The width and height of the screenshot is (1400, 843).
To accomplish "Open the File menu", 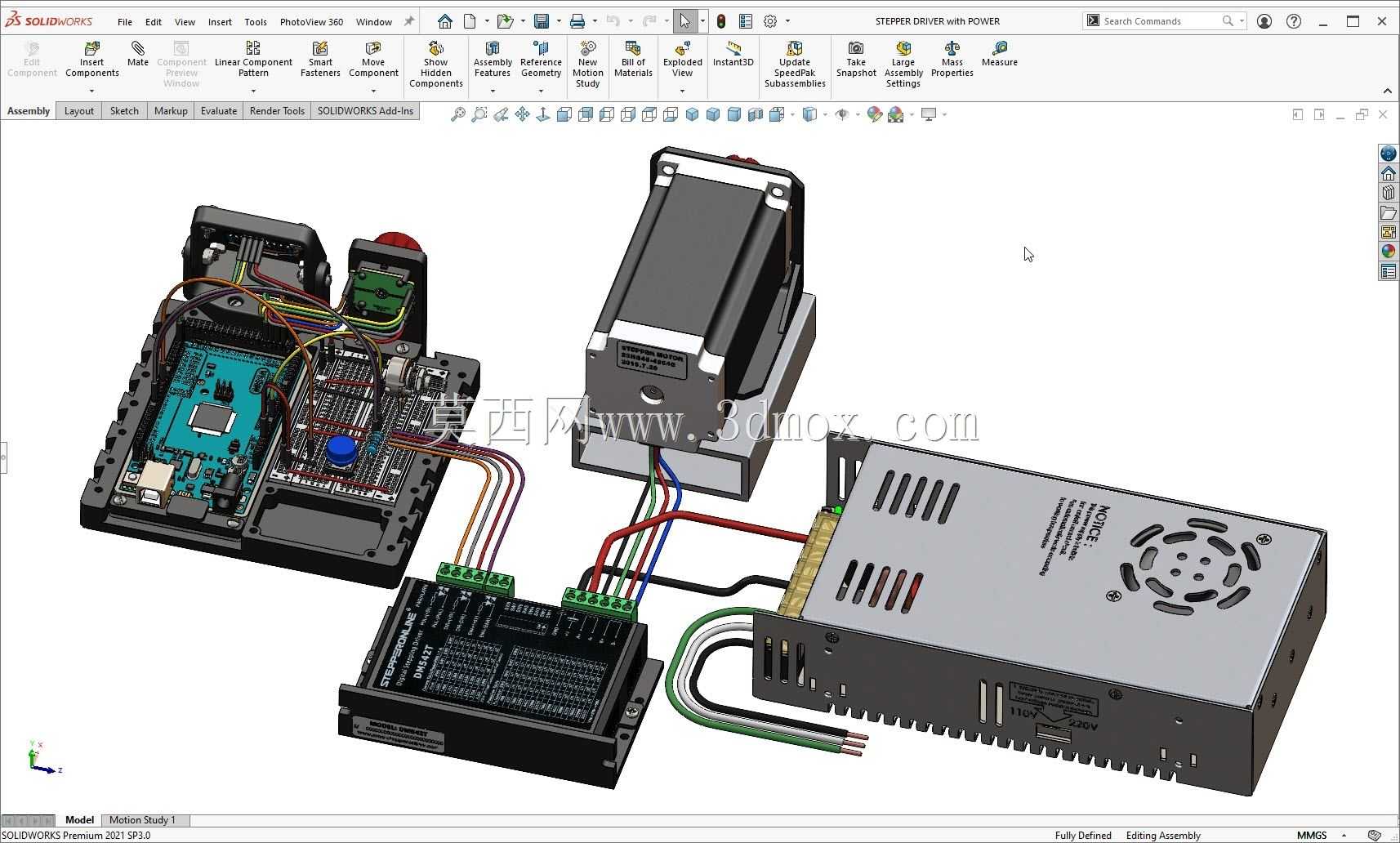I will [x=125, y=22].
